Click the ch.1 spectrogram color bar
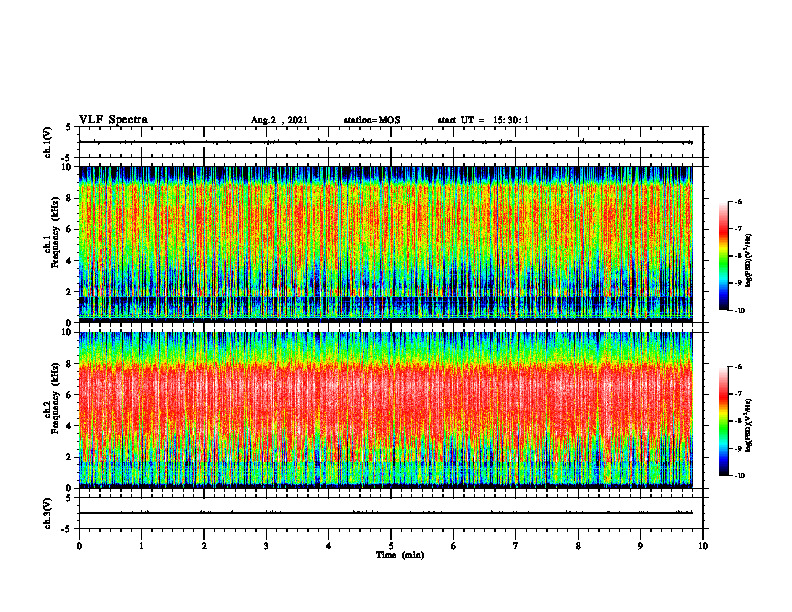The image size is (792, 612). point(723,256)
